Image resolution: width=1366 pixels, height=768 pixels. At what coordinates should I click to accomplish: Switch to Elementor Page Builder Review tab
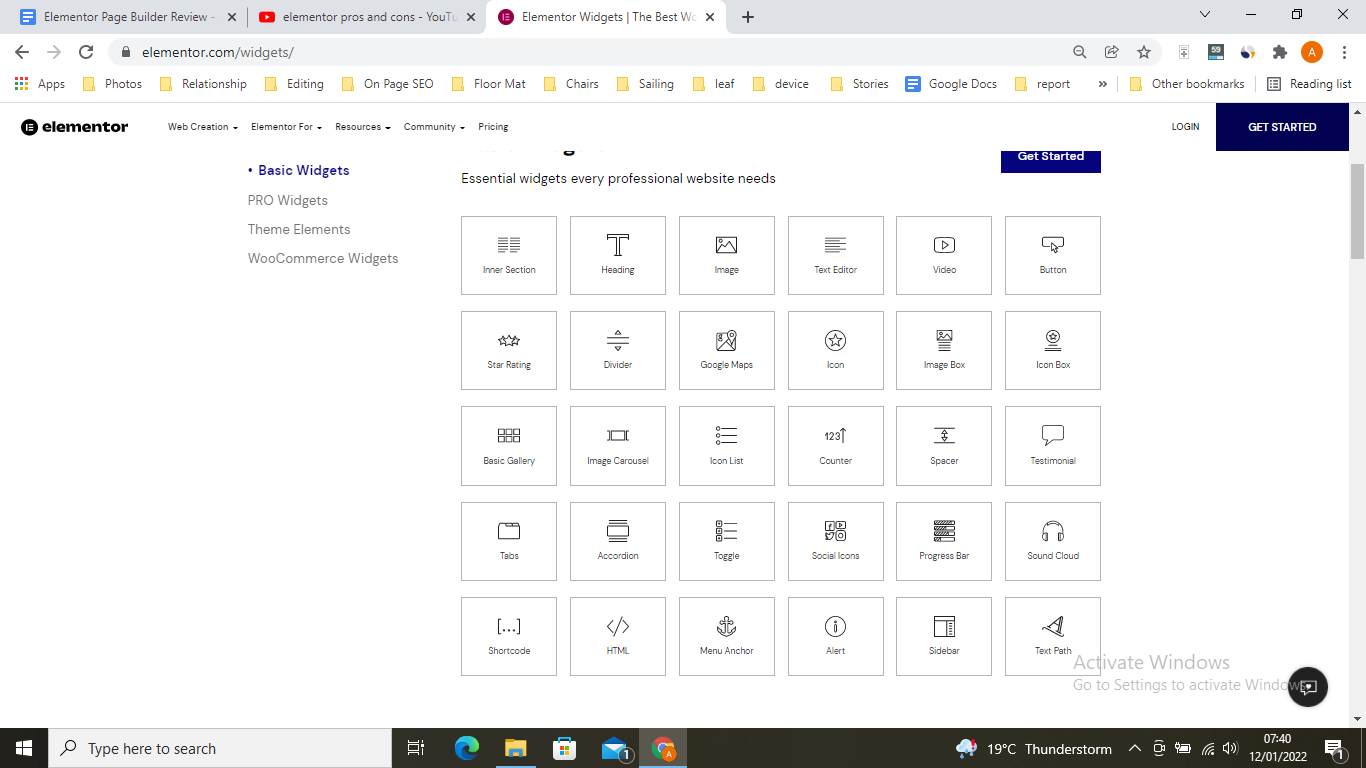click(x=128, y=16)
